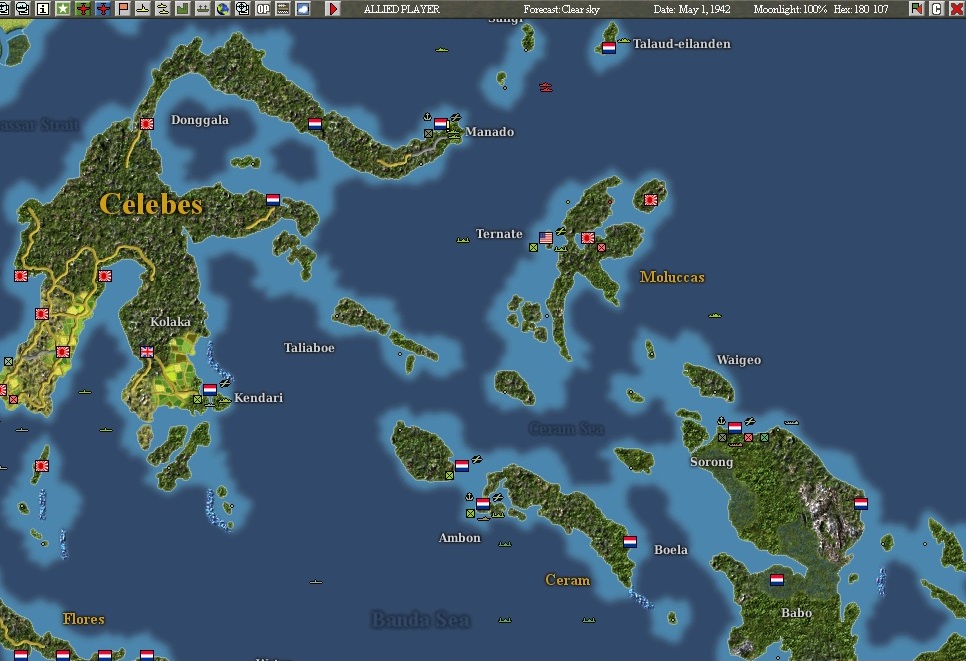The image size is (966, 661).
Task: Click the 'Hex: 180 107' coordinate text
Action: (861, 9)
